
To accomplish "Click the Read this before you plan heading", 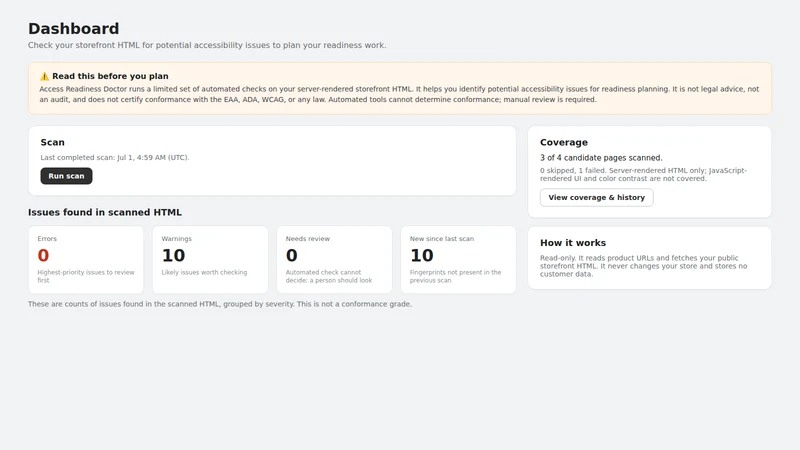I will tap(110, 76).
